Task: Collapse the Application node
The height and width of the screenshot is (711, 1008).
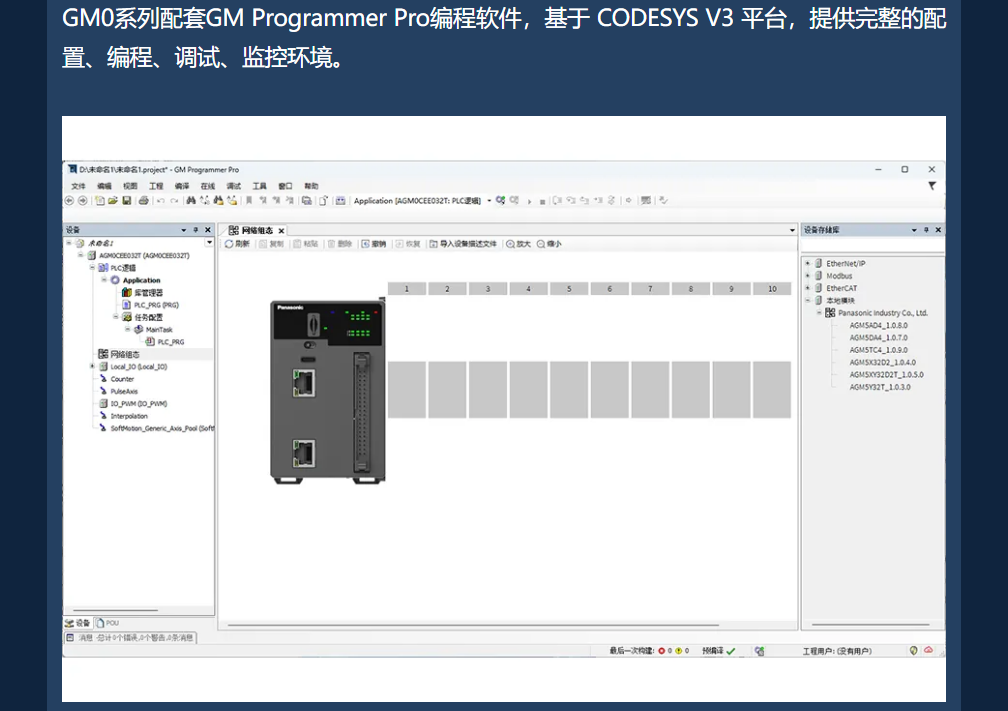Action: pos(104,280)
